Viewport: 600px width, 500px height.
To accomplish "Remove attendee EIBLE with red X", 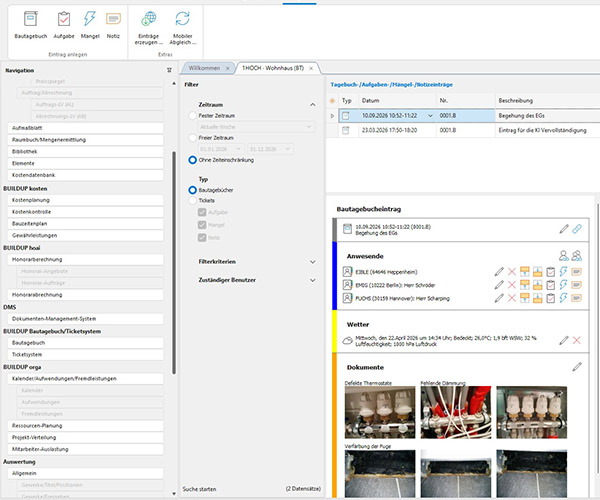I will pyautogui.click(x=512, y=272).
